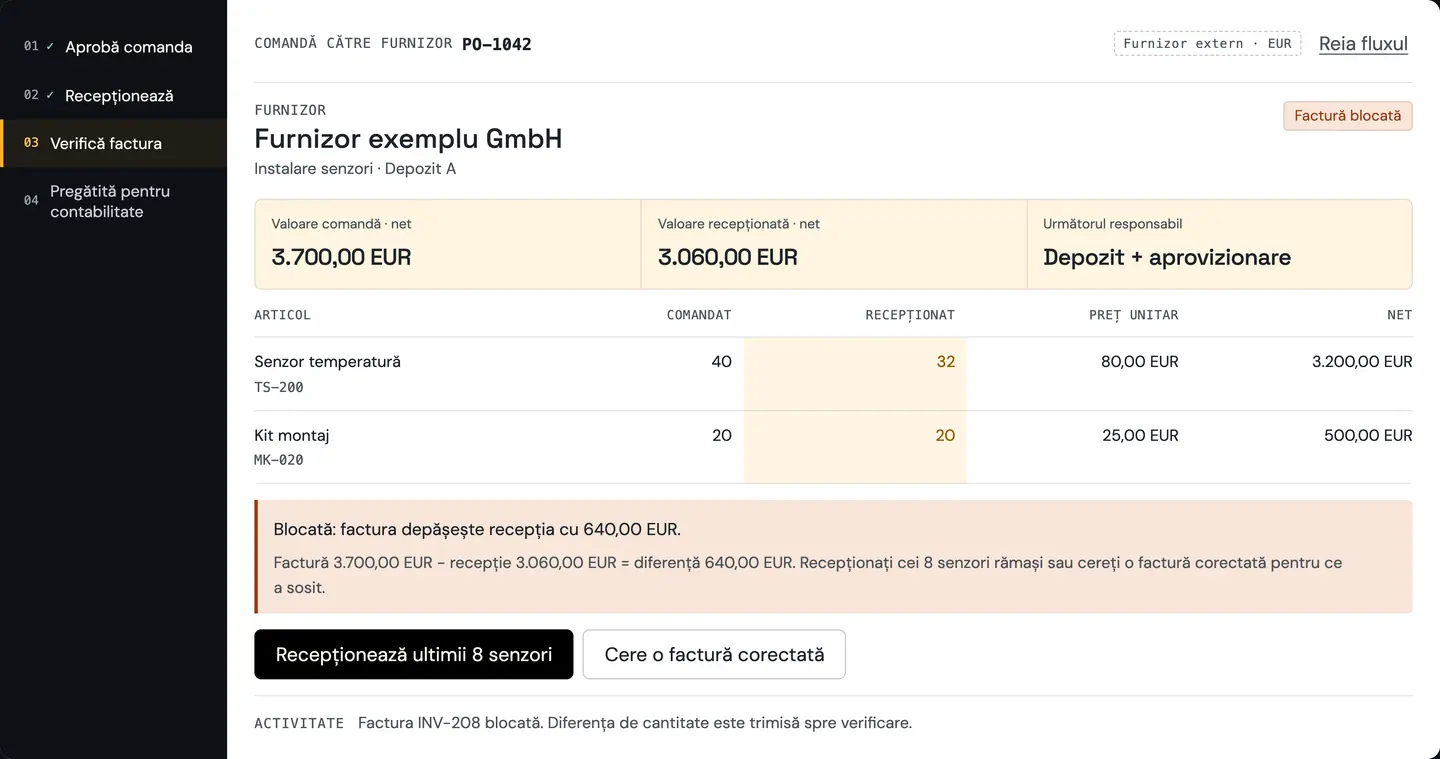Click Depozit + aprovizionare responsible value

pos(1167,257)
